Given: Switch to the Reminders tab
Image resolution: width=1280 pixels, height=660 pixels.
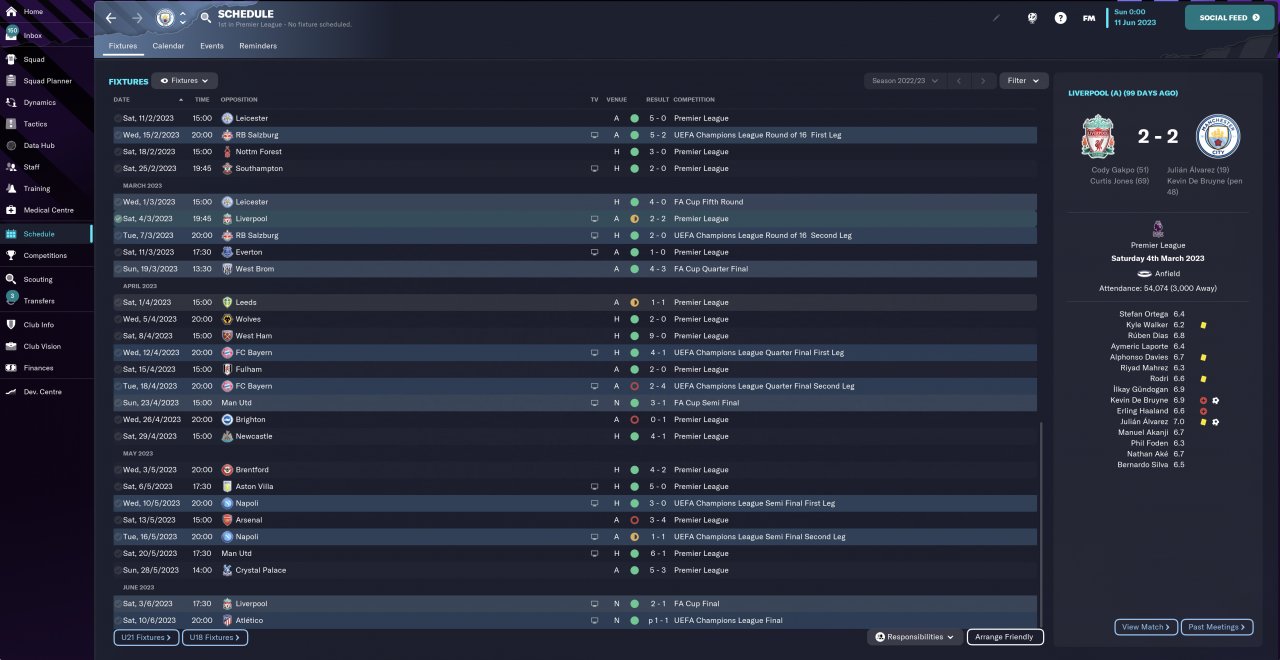Looking at the screenshot, I should (x=258, y=46).
